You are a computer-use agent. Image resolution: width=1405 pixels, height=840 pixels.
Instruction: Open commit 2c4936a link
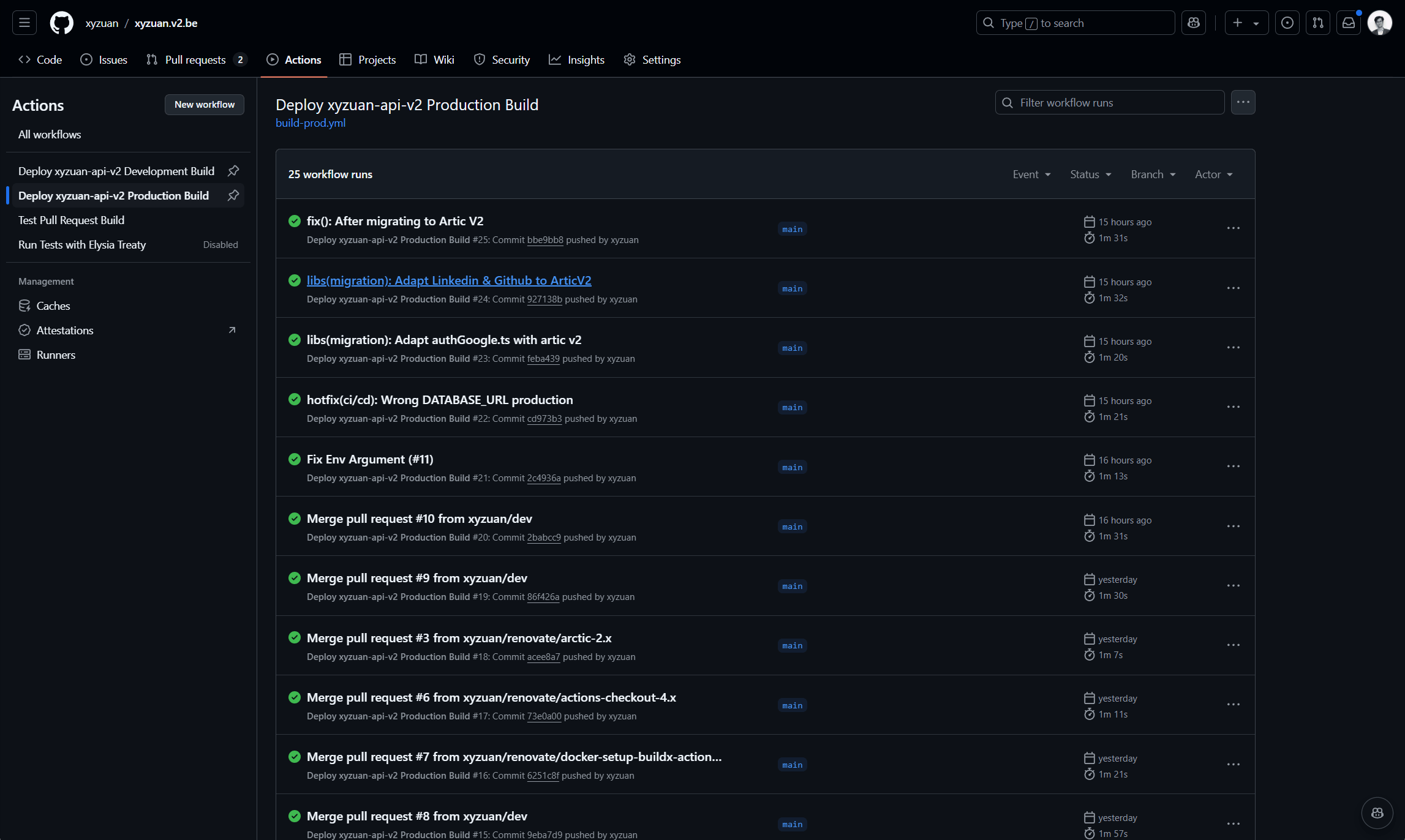(x=544, y=478)
